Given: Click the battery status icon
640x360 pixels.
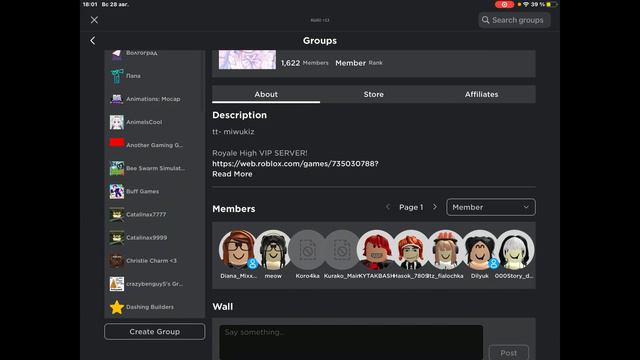Looking at the screenshot, I should (x=551, y=4).
